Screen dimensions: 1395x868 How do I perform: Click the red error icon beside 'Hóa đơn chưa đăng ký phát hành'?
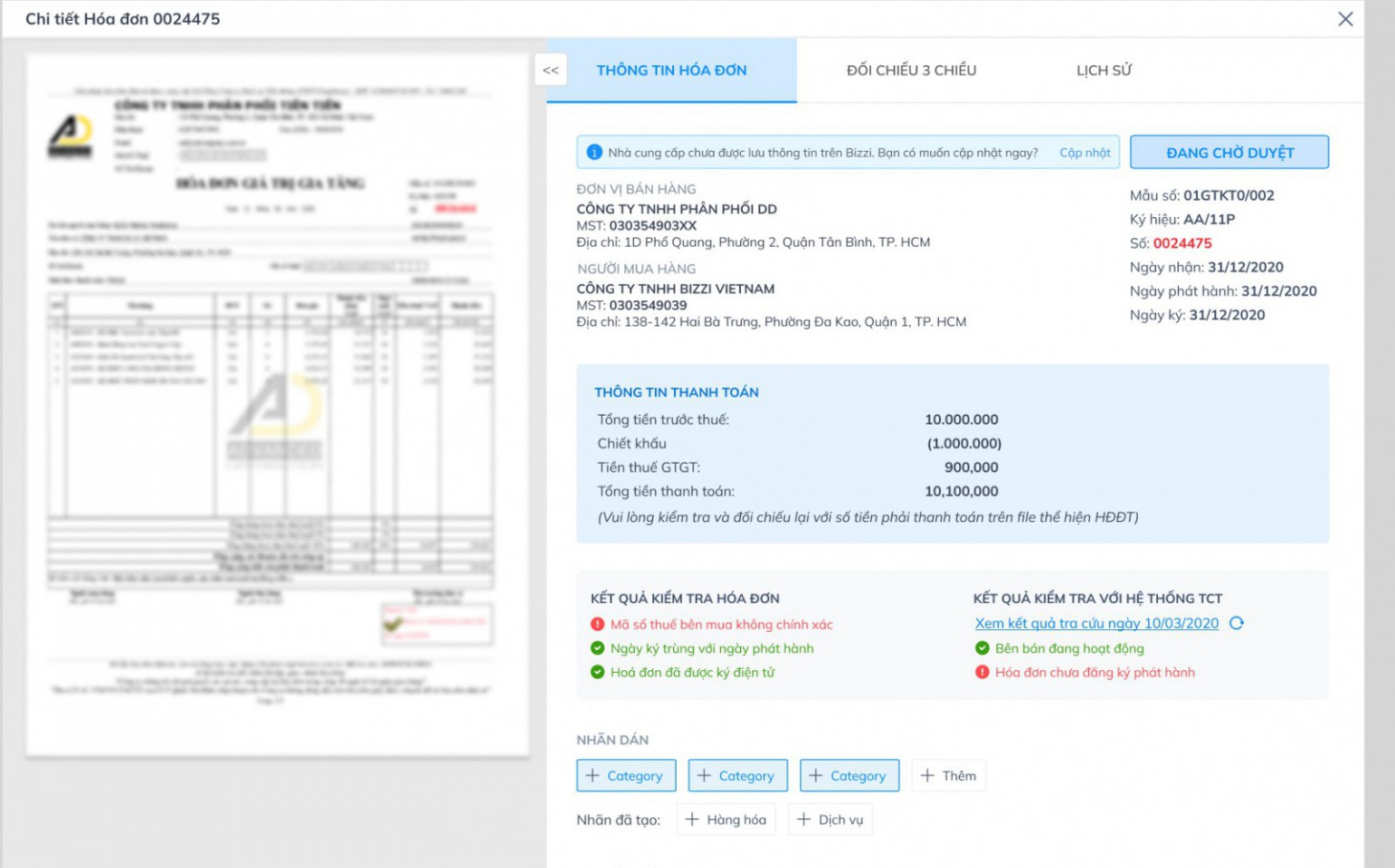coord(982,672)
